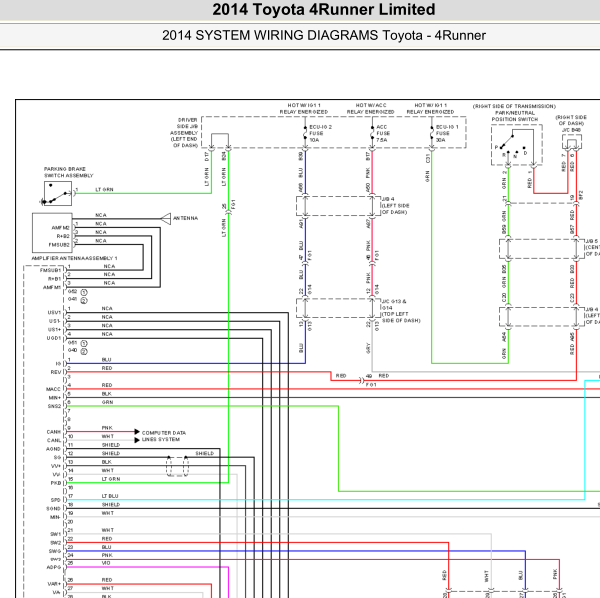Click the MACC pin label
Screen dimensions: 600x598
click(x=54, y=389)
